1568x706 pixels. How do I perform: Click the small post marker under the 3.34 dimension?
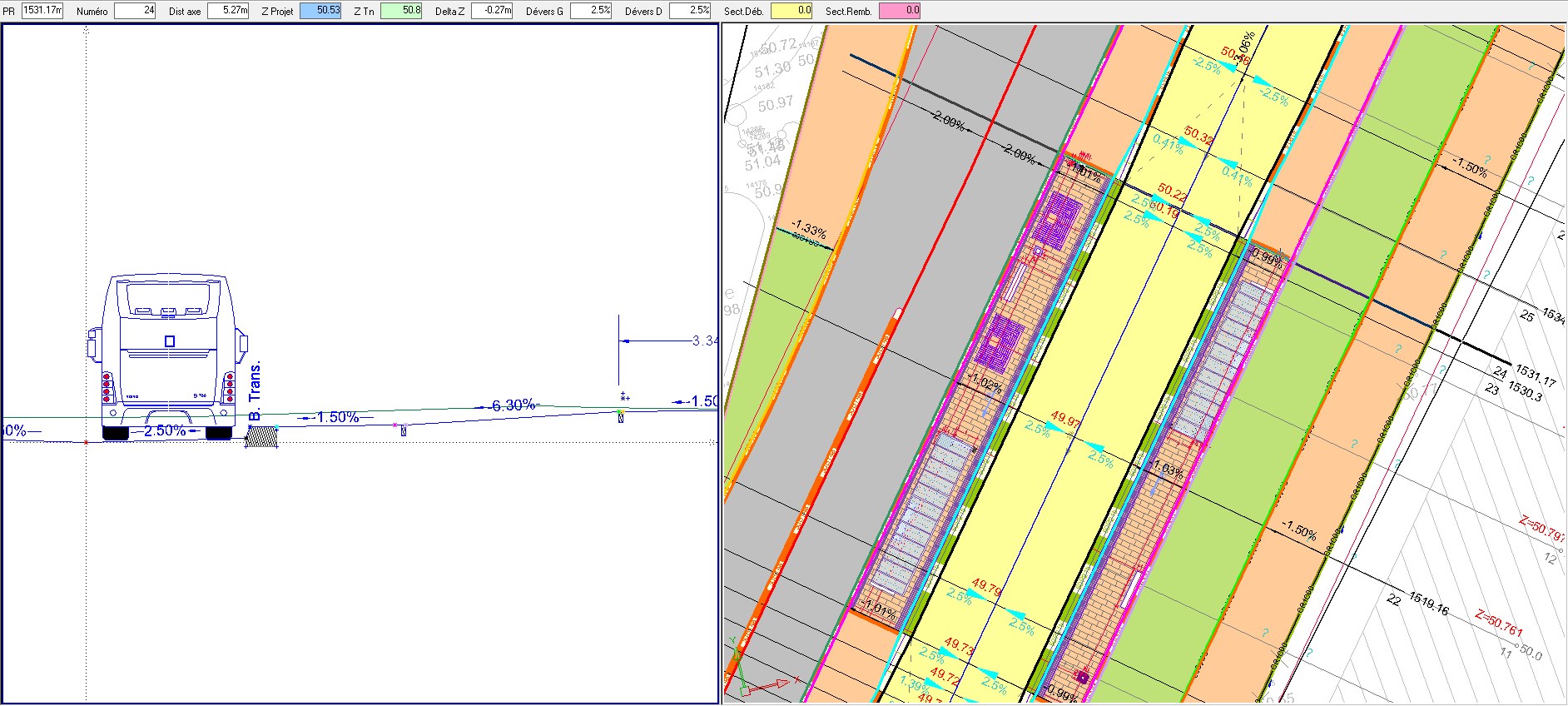click(621, 415)
